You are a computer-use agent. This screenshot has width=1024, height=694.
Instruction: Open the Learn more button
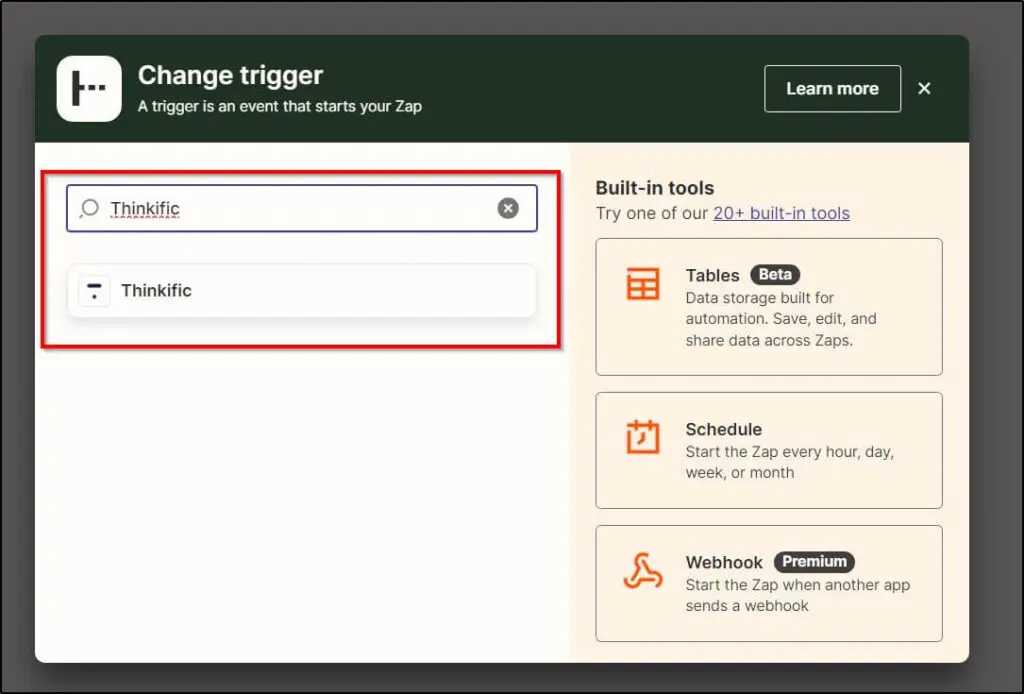pos(832,89)
